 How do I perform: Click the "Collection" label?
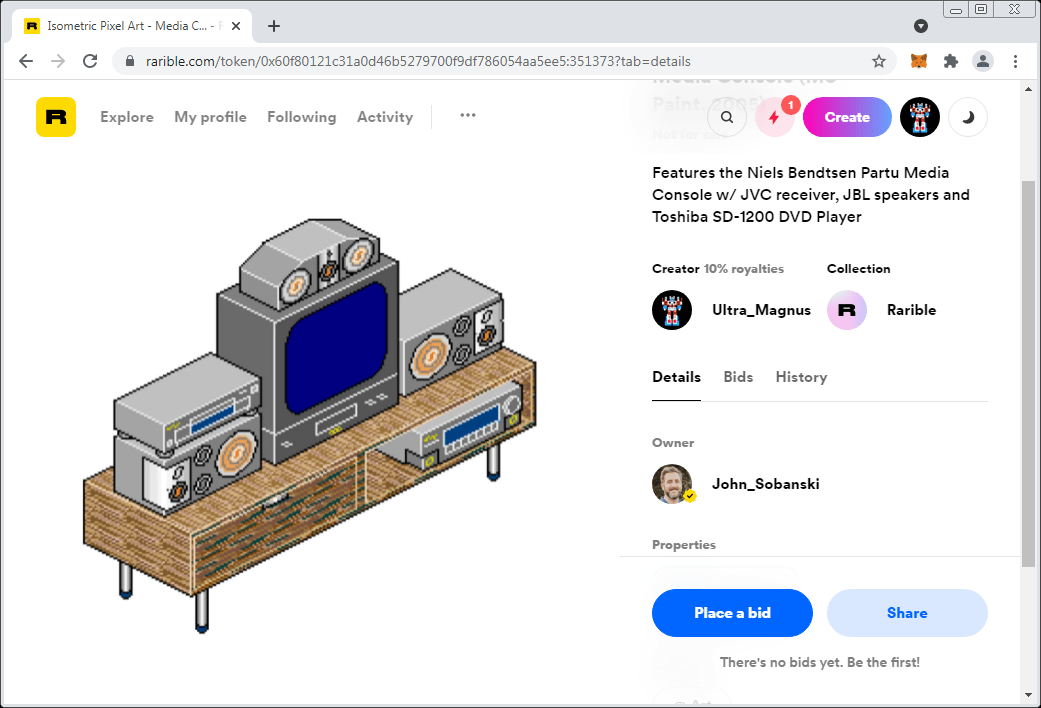coord(858,269)
